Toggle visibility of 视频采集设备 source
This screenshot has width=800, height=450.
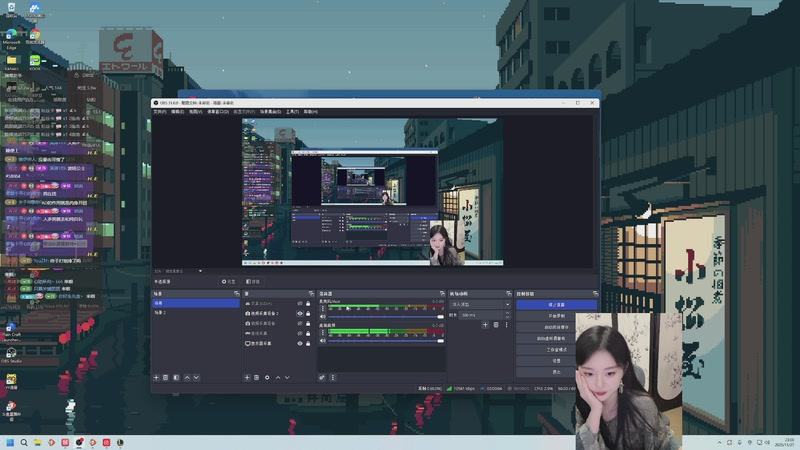click(x=300, y=323)
